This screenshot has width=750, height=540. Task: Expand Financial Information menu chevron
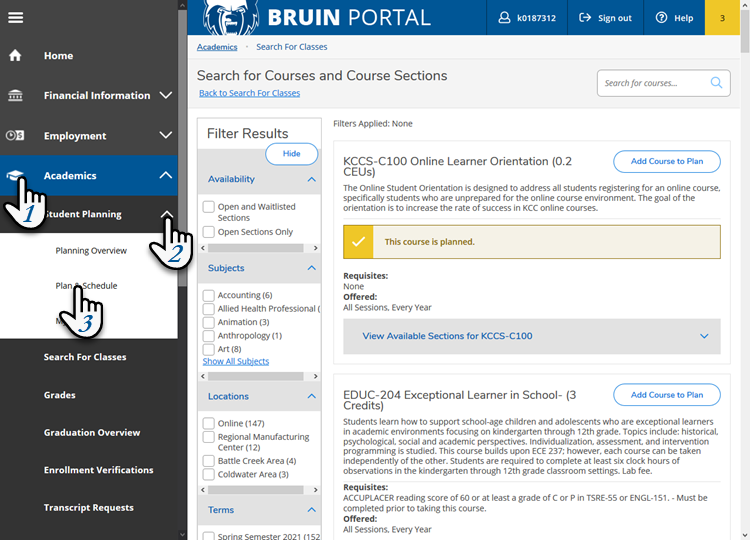(165, 95)
